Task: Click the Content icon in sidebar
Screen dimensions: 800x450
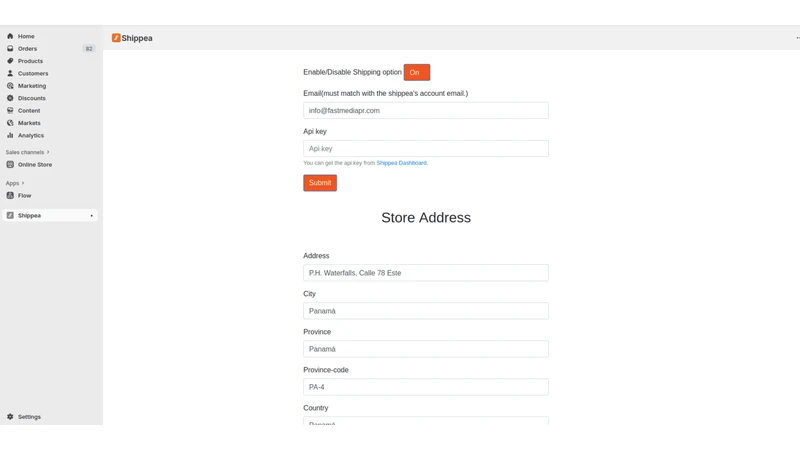Action: click(x=10, y=110)
